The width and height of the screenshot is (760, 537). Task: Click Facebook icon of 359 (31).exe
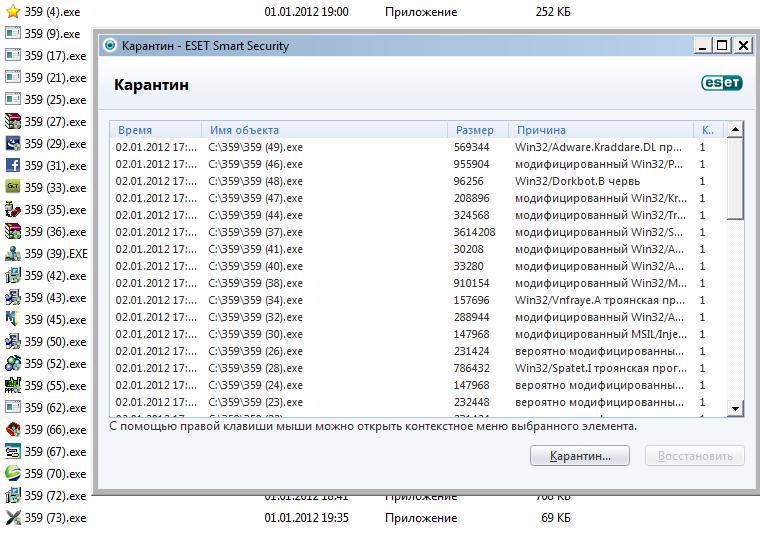click(x=13, y=165)
